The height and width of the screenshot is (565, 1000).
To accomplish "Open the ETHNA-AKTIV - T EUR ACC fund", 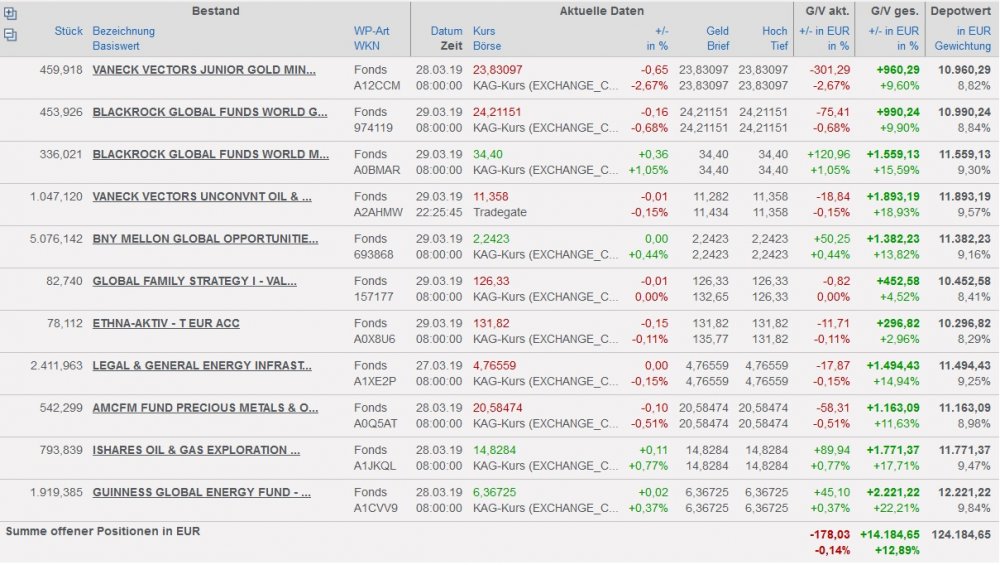I will [166, 323].
